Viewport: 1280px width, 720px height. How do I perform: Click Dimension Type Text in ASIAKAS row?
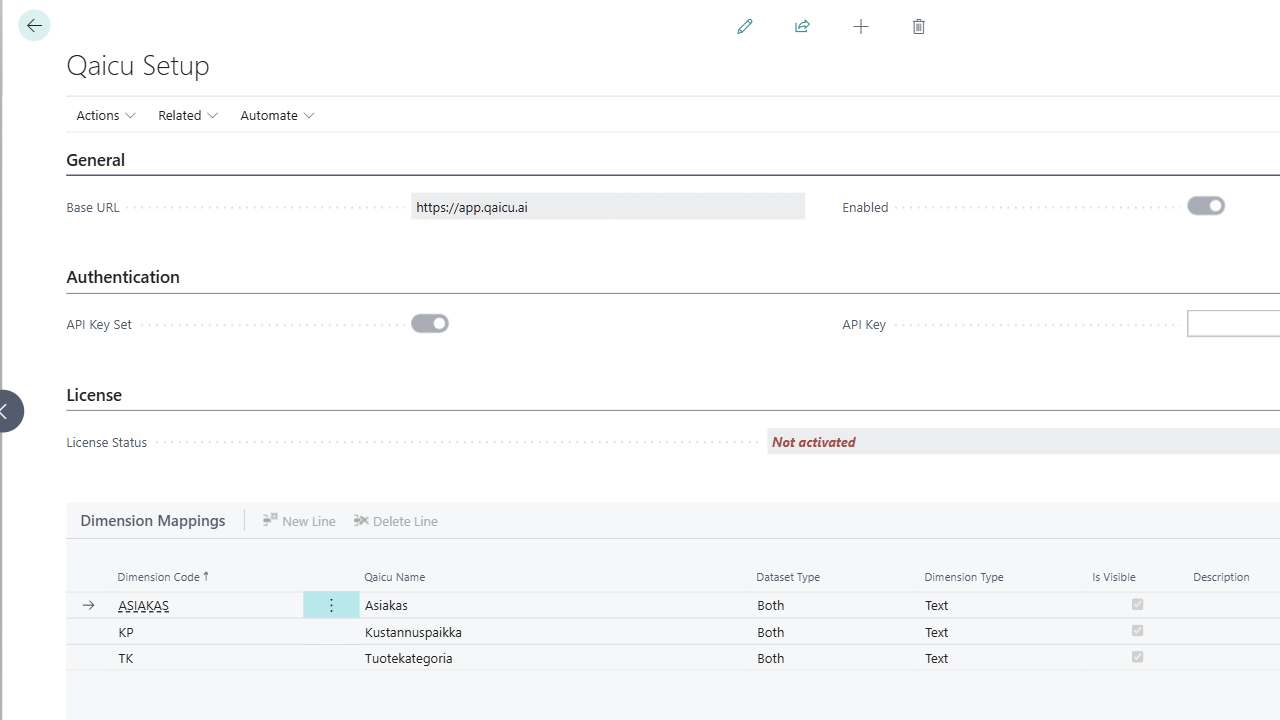[937, 605]
